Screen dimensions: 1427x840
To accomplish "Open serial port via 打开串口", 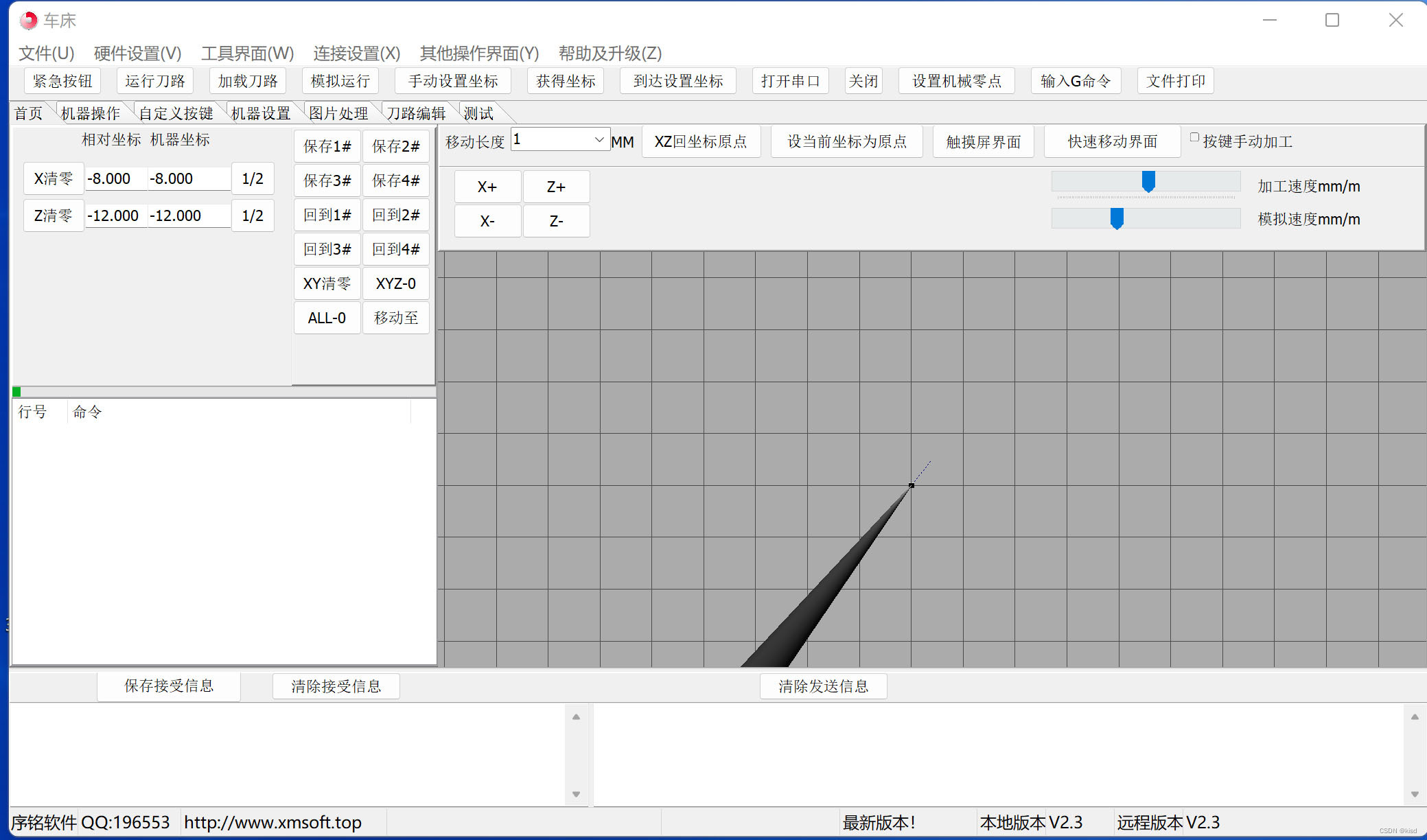I will [x=790, y=80].
